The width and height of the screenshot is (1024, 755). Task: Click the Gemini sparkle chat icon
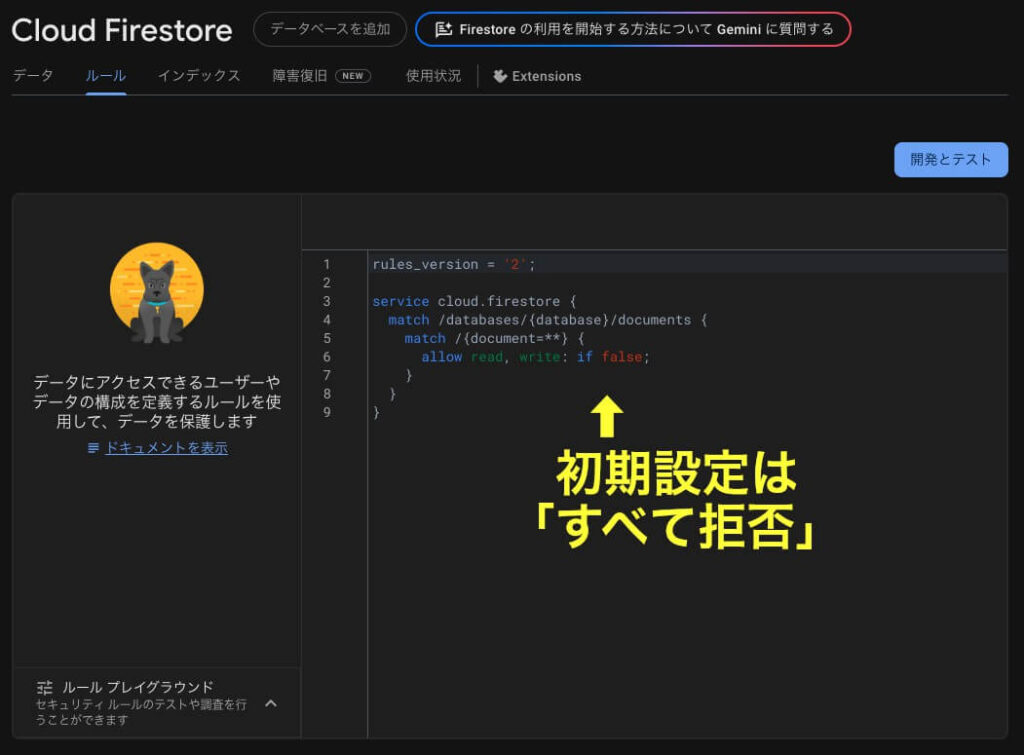(x=443, y=29)
